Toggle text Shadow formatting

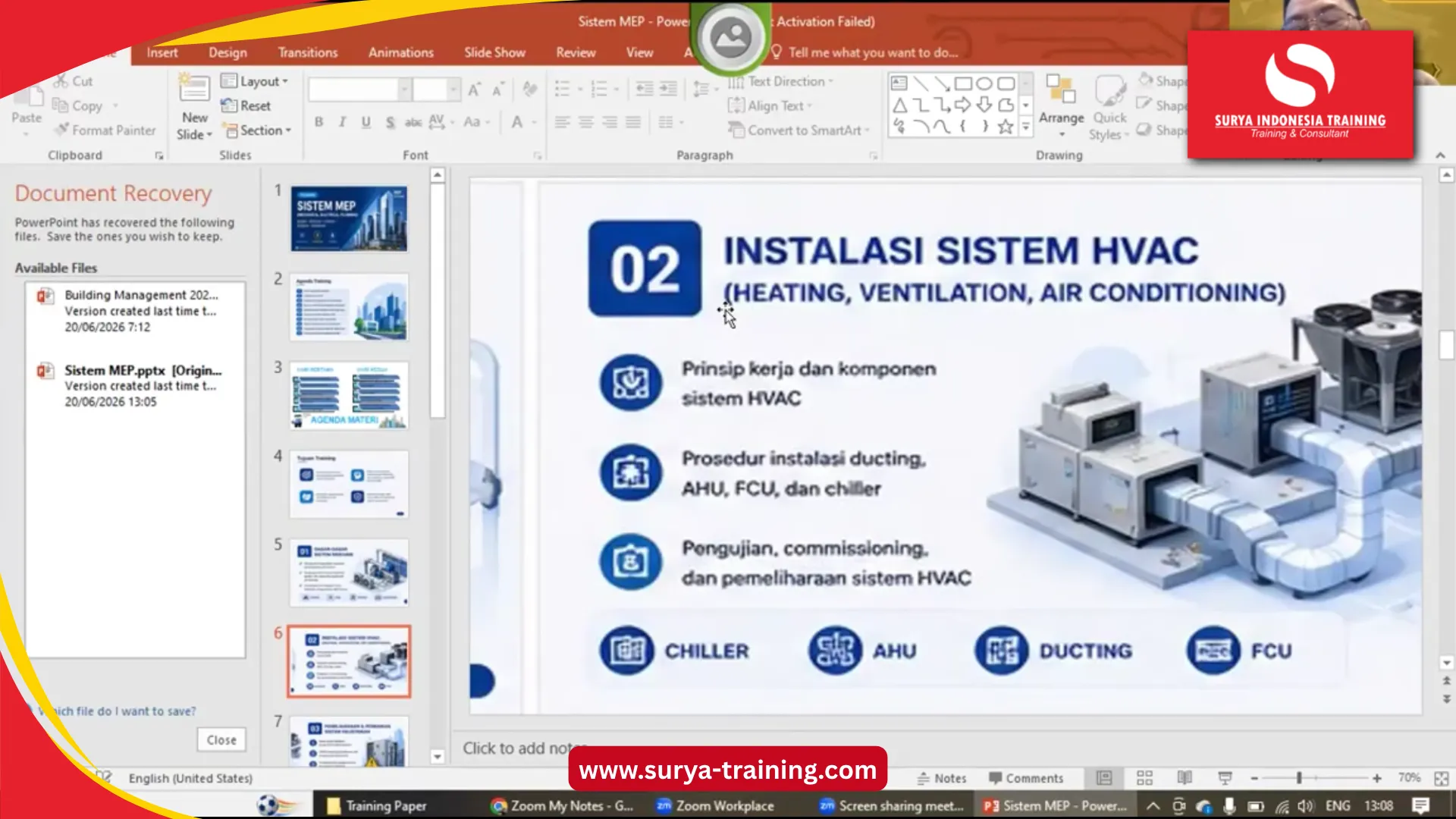click(390, 122)
